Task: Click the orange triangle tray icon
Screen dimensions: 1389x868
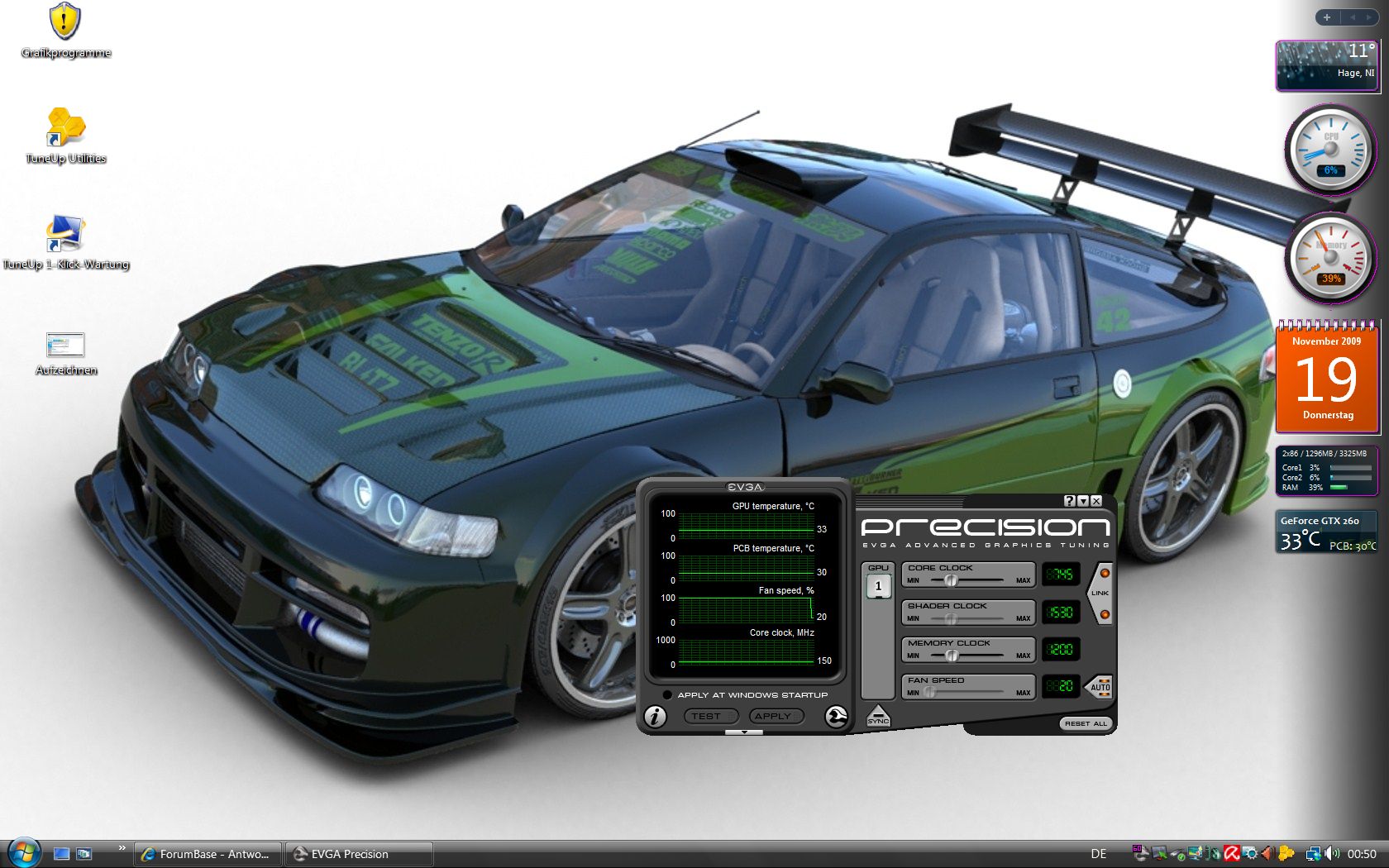Action: click(x=1267, y=854)
